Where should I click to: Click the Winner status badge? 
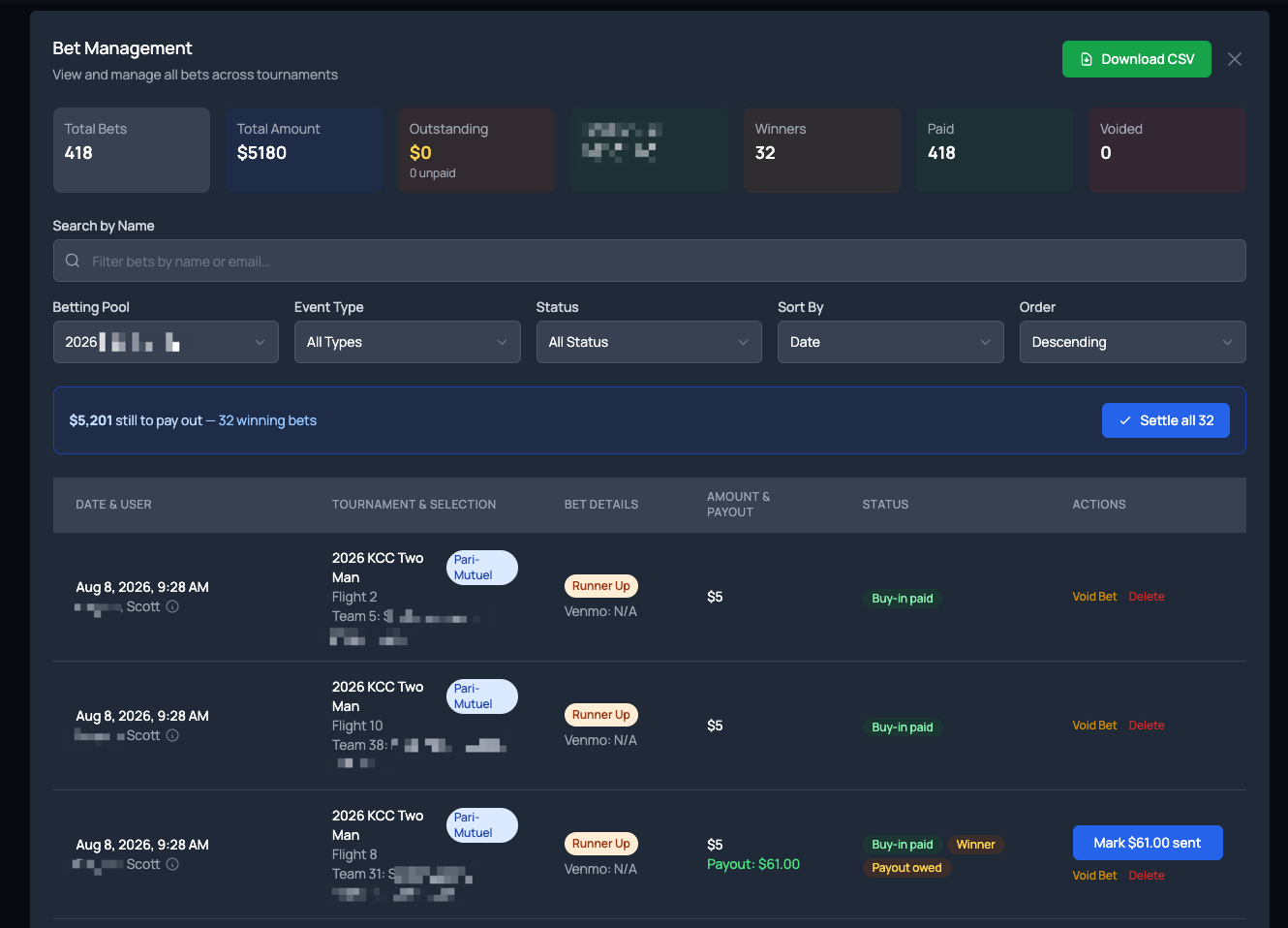[976, 845]
